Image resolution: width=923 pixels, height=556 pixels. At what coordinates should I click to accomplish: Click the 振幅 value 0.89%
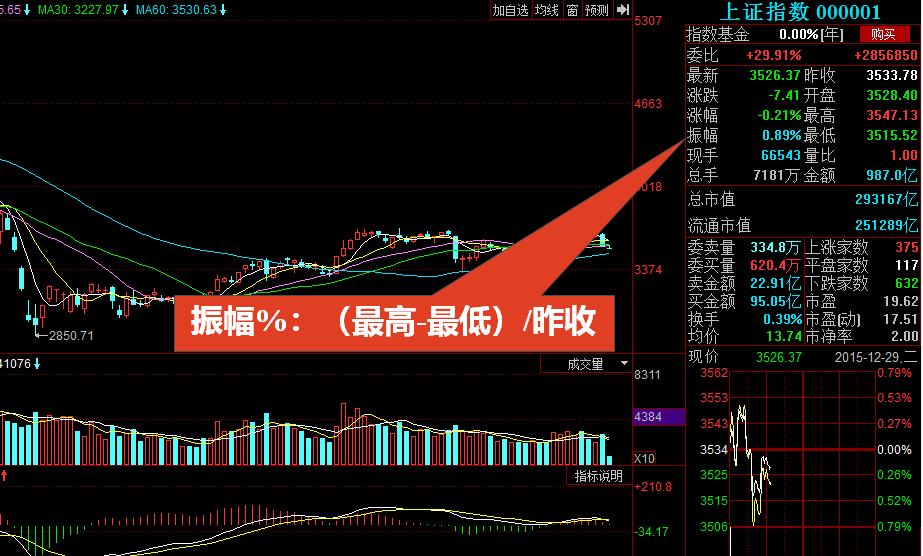click(782, 135)
